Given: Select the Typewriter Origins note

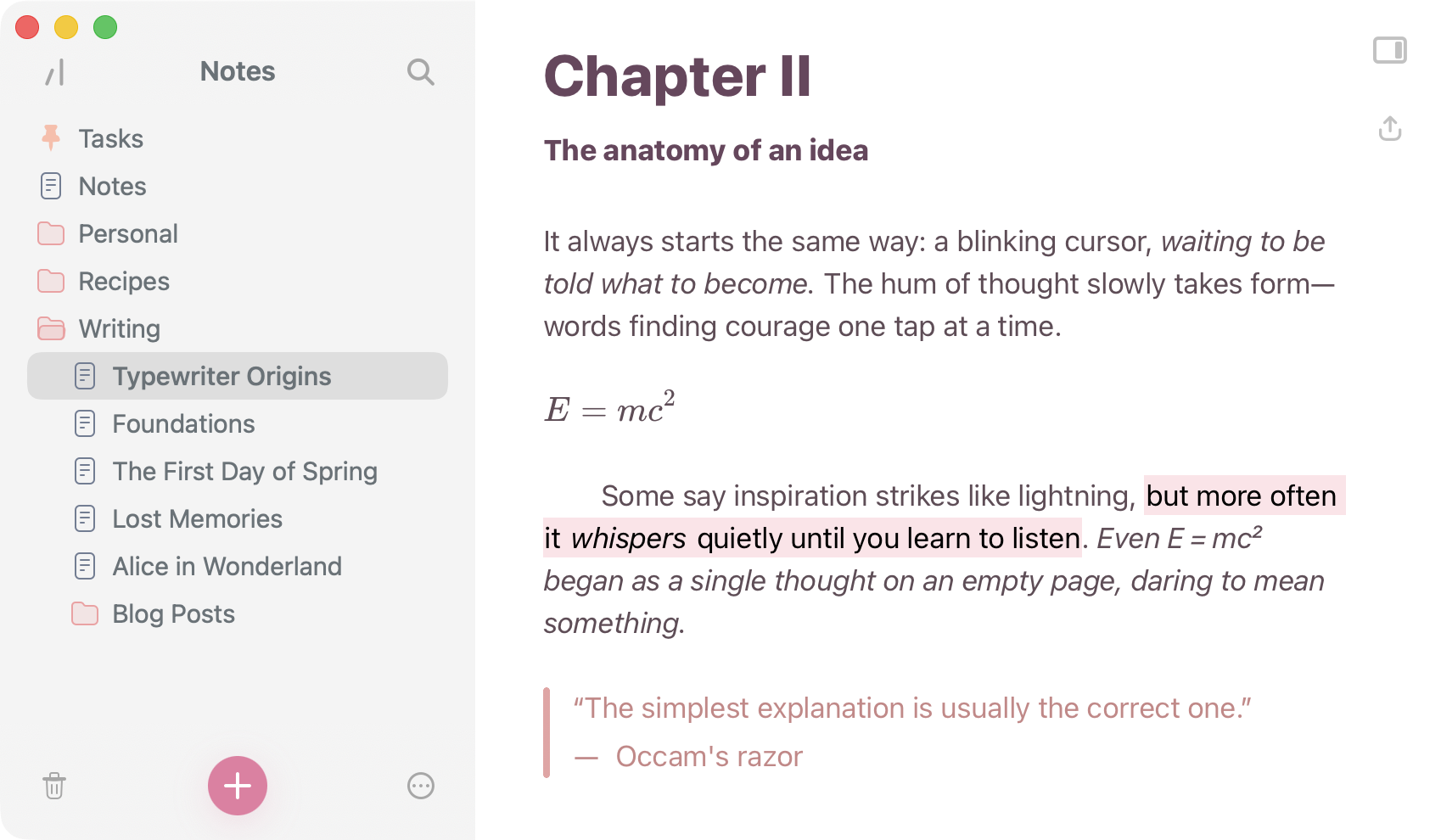Looking at the screenshot, I should (x=221, y=376).
